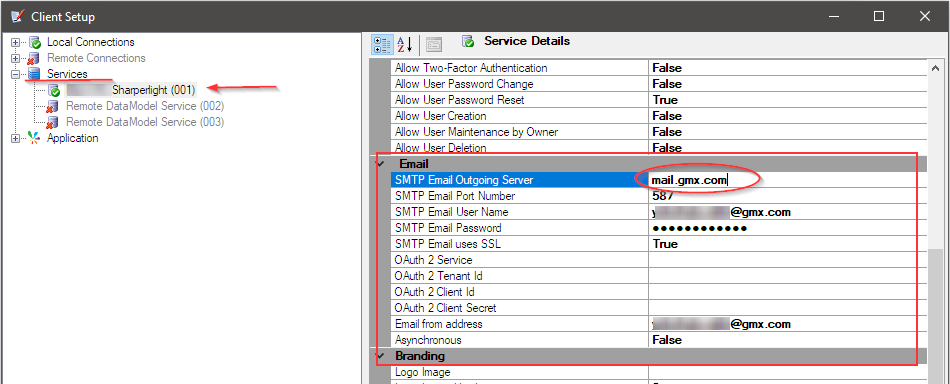This screenshot has height=384, width=950.
Task: Click the Application colorful star icon
Action: [x=35, y=138]
